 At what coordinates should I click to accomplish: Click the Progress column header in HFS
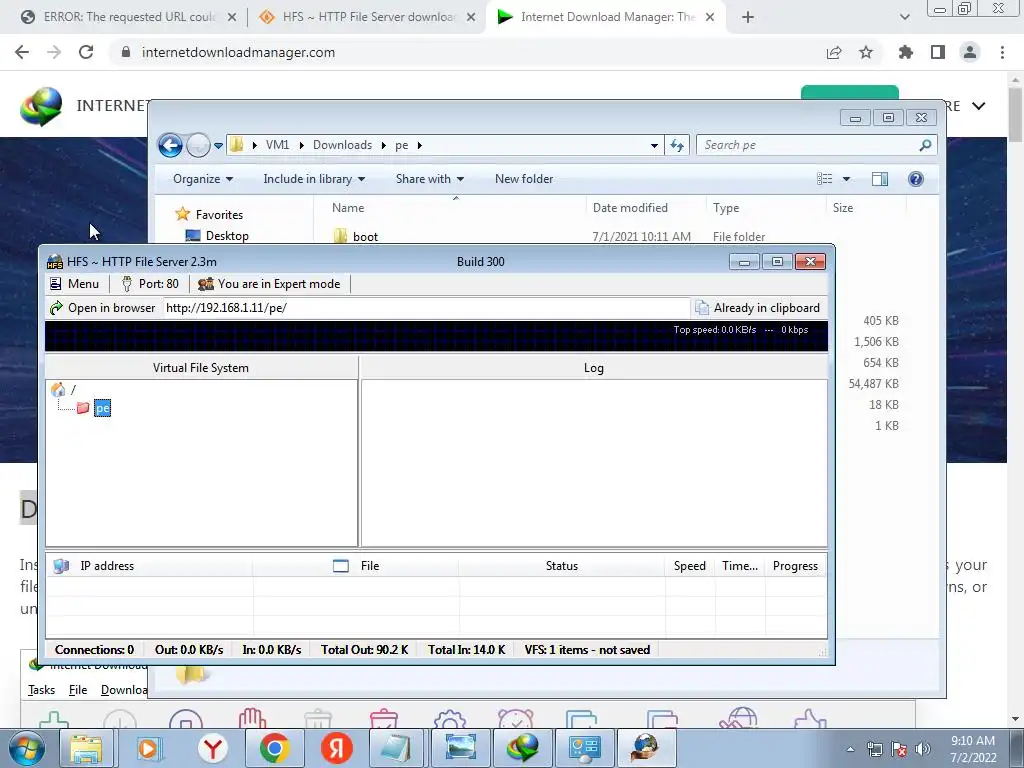coord(795,566)
